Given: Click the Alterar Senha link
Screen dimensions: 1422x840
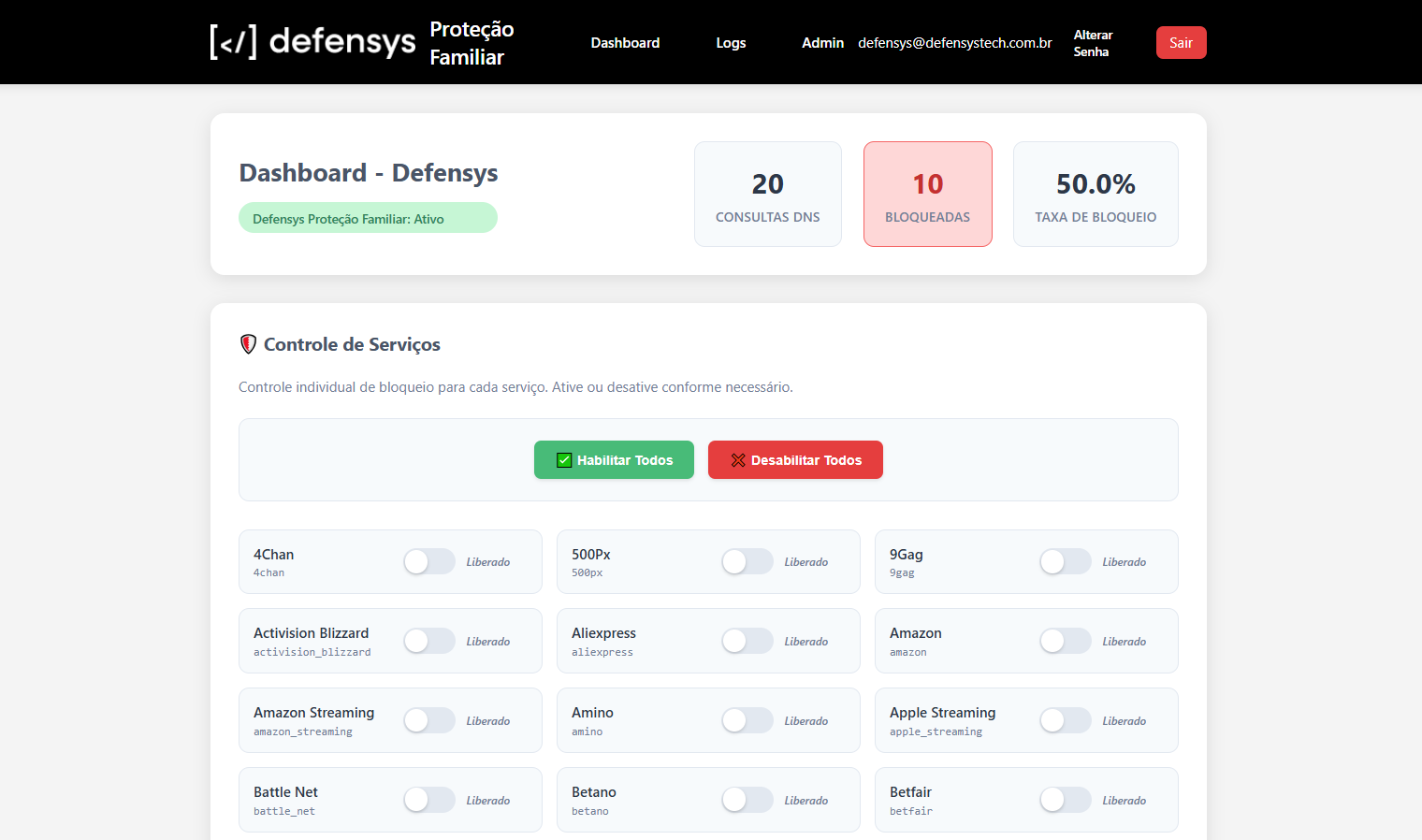Looking at the screenshot, I should pyautogui.click(x=1092, y=43).
